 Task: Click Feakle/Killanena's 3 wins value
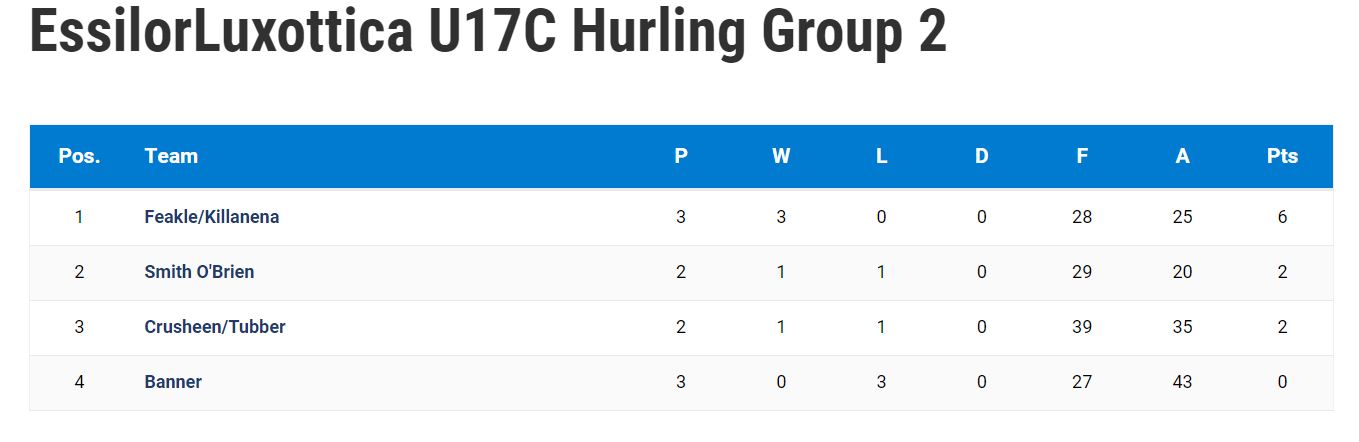781,217
